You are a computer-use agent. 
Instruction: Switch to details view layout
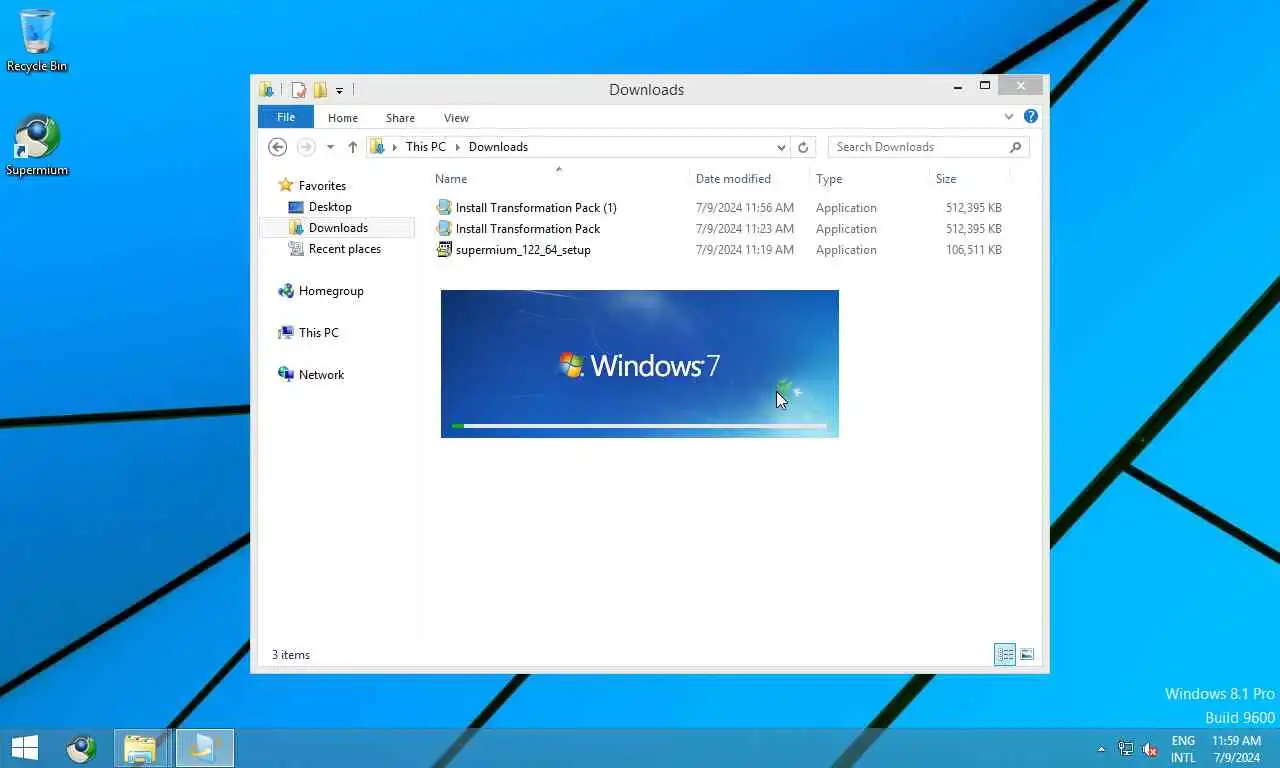tap(1005, 655)
